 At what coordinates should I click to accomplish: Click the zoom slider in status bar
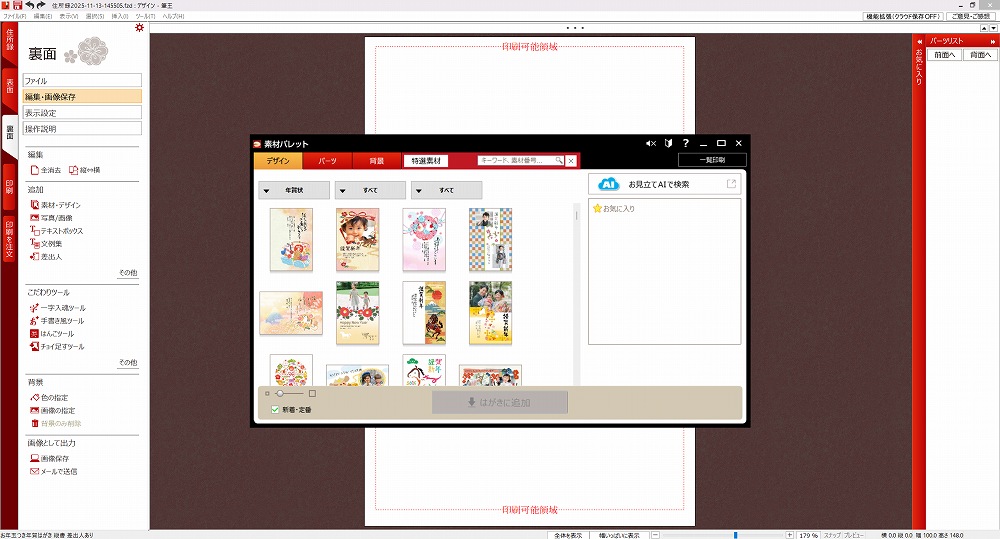pyautogui.click(x=735, y=535)
